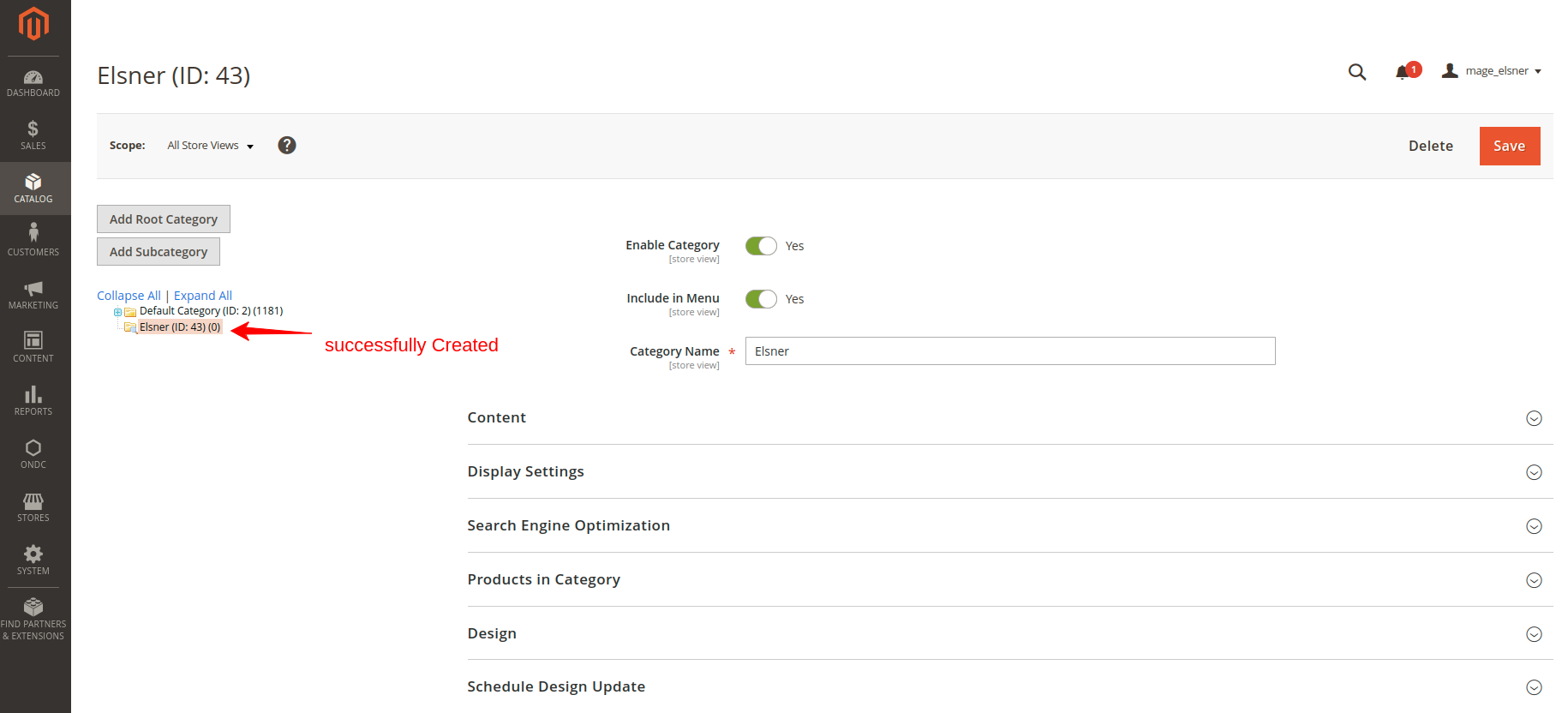
Task: Open the Catalog menu
Action: coord(33,189)
